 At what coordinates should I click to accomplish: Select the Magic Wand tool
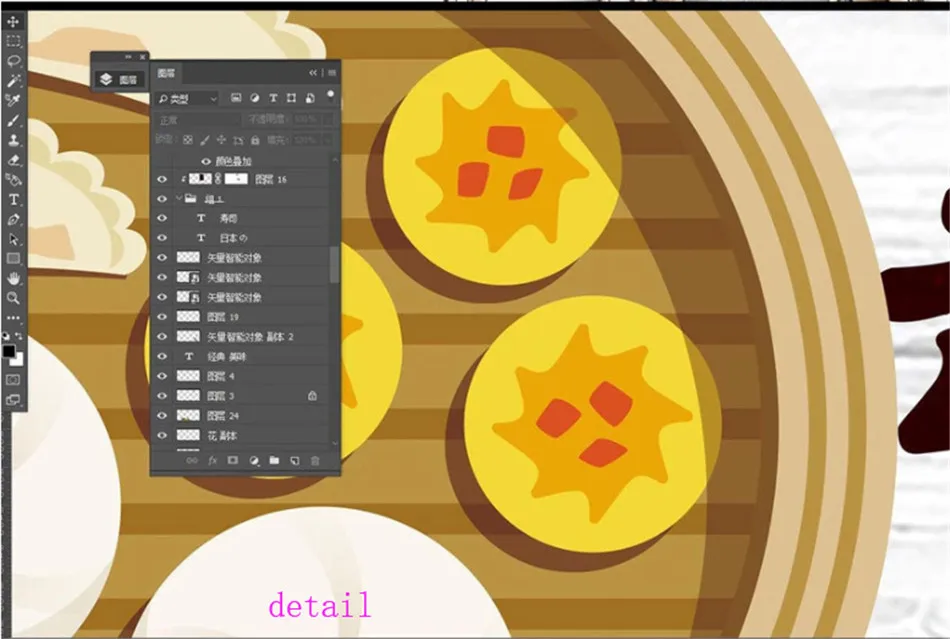tap(13, 81)
